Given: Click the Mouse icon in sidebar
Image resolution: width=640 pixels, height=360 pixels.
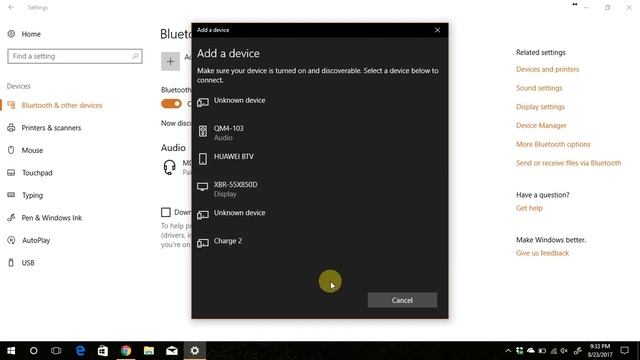Looking at the screenshot, I should coord(11,150).
